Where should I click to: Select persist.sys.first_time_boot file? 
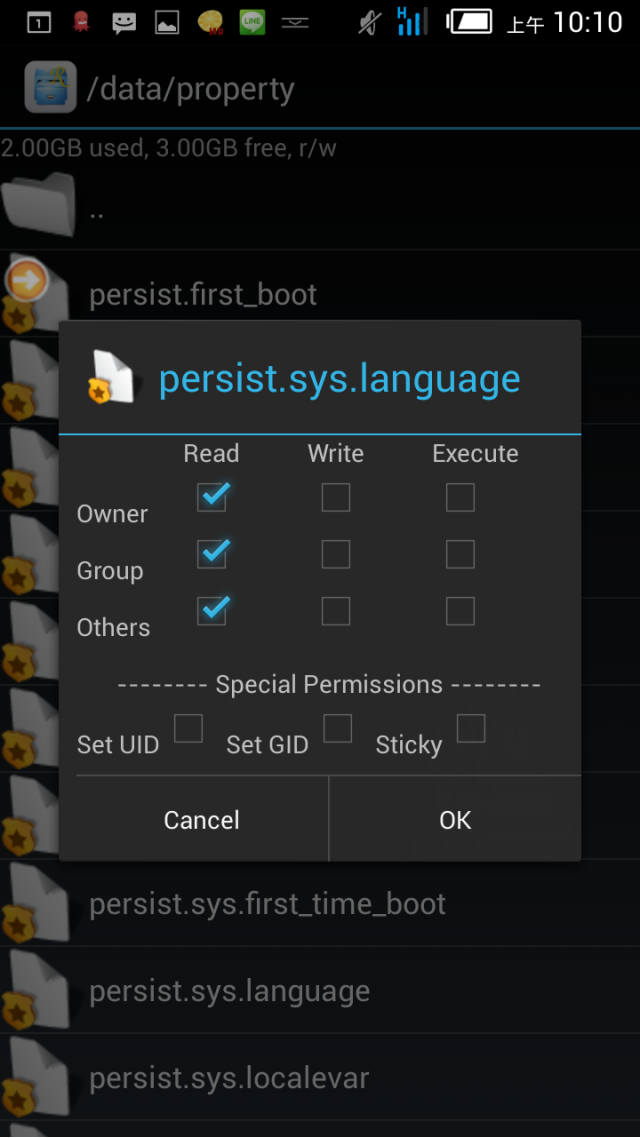(320, 904)
